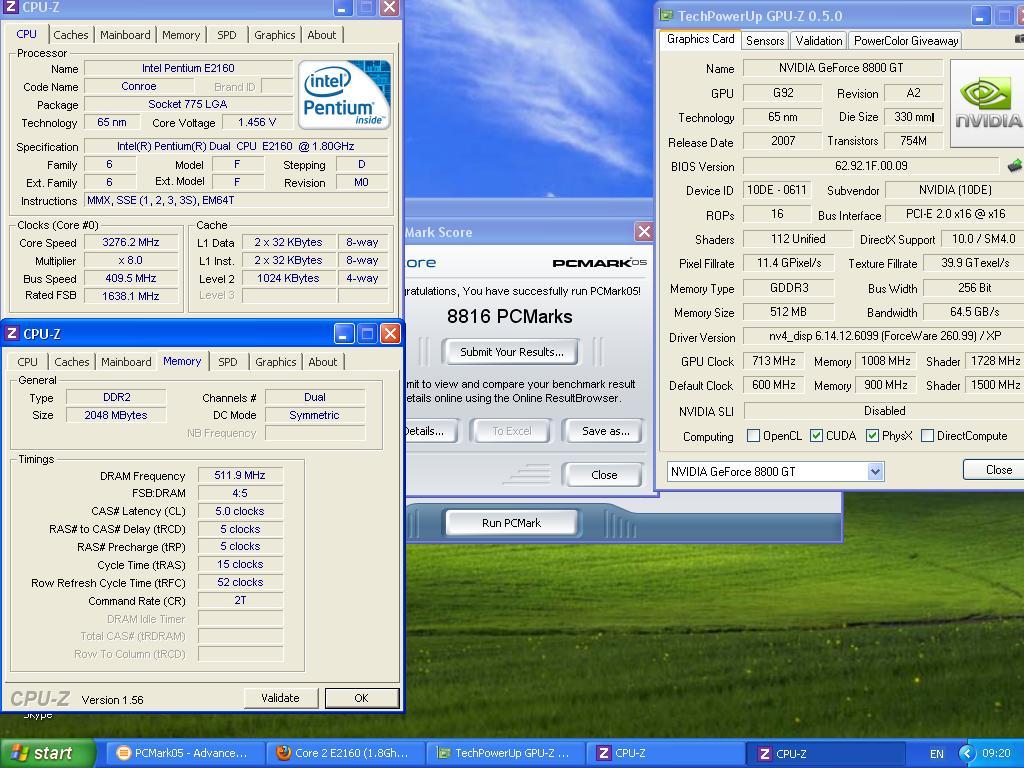Click DRAM Frequency value 511.9 MHz

pos(240,475)
